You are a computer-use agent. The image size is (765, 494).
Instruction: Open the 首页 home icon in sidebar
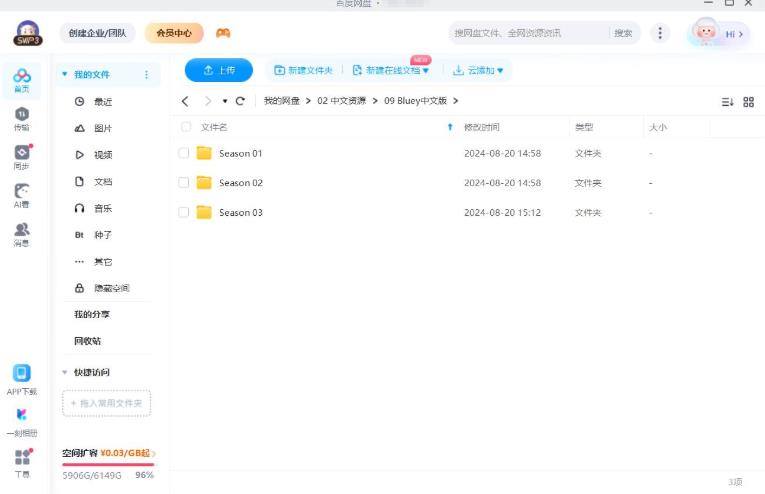coord(21,80)
